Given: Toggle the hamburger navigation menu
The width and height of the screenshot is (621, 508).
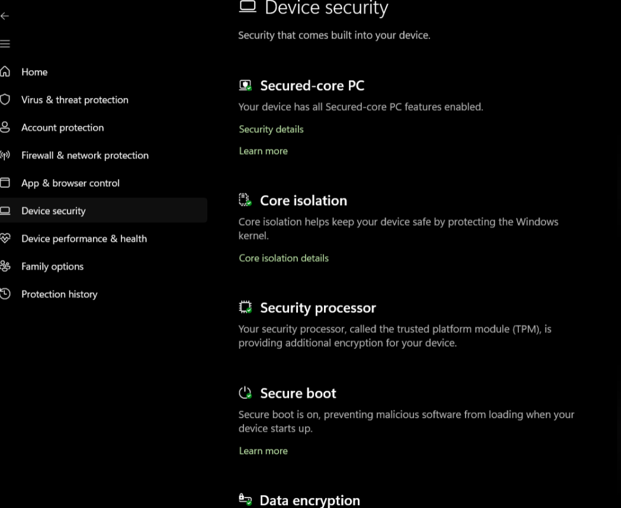Looking at the screenshot, I should [5, 44].
